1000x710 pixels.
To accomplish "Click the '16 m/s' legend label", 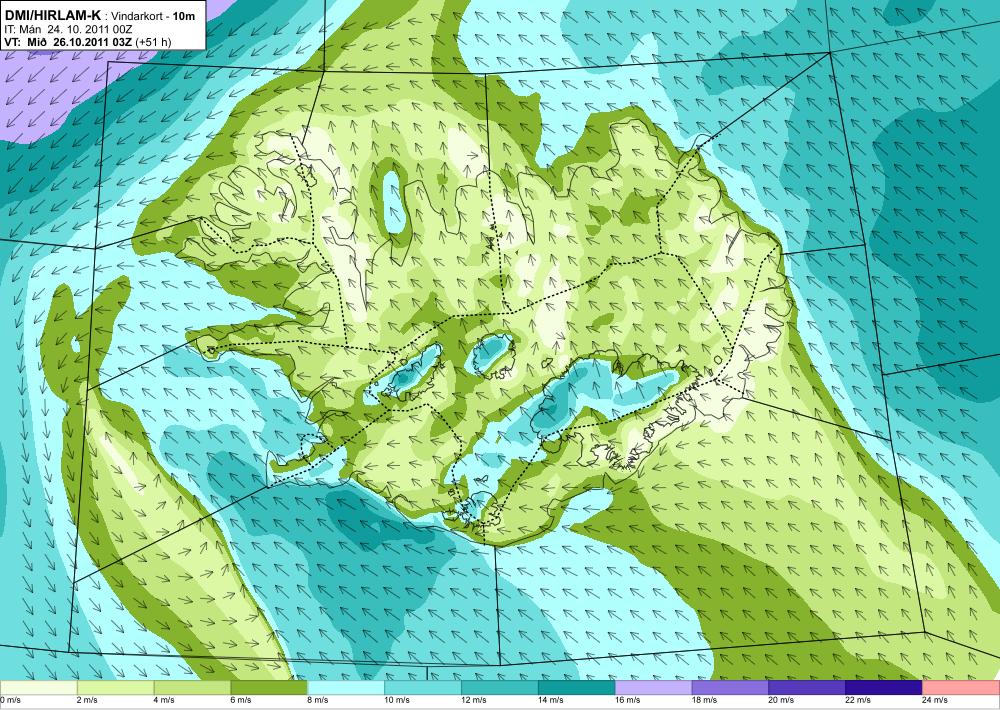I will (x=628, y=700).
